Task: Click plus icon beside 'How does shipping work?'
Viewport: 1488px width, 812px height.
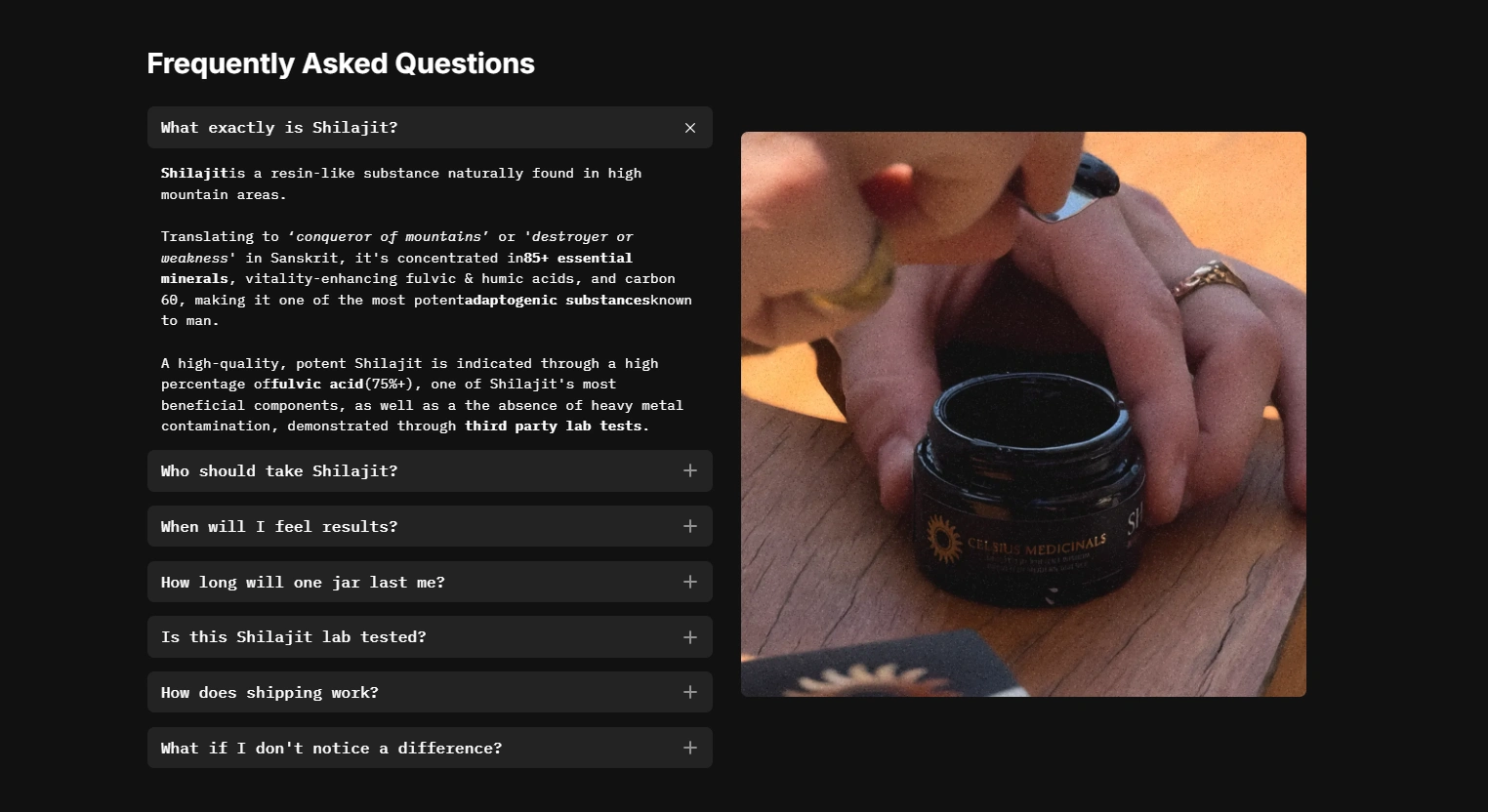Action: point(690,692)
